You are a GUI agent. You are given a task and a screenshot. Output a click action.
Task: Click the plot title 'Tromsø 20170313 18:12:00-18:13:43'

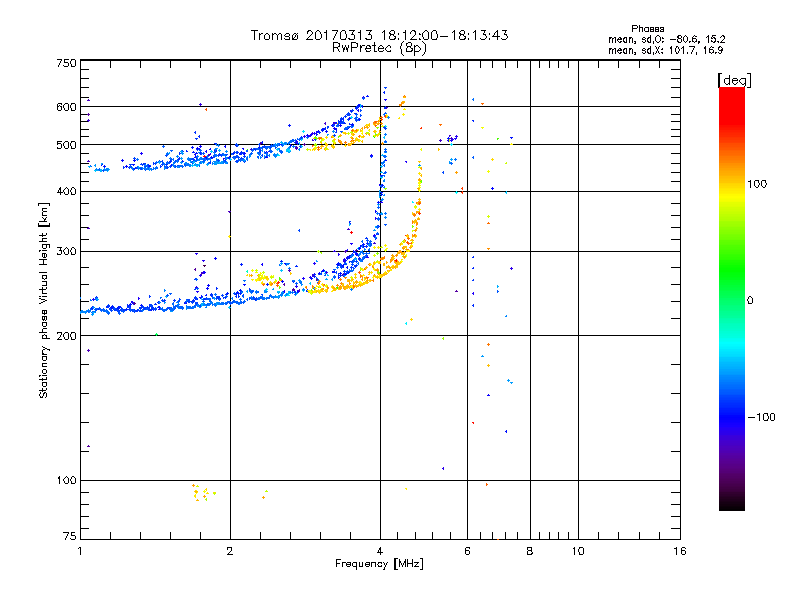(379, 35)
